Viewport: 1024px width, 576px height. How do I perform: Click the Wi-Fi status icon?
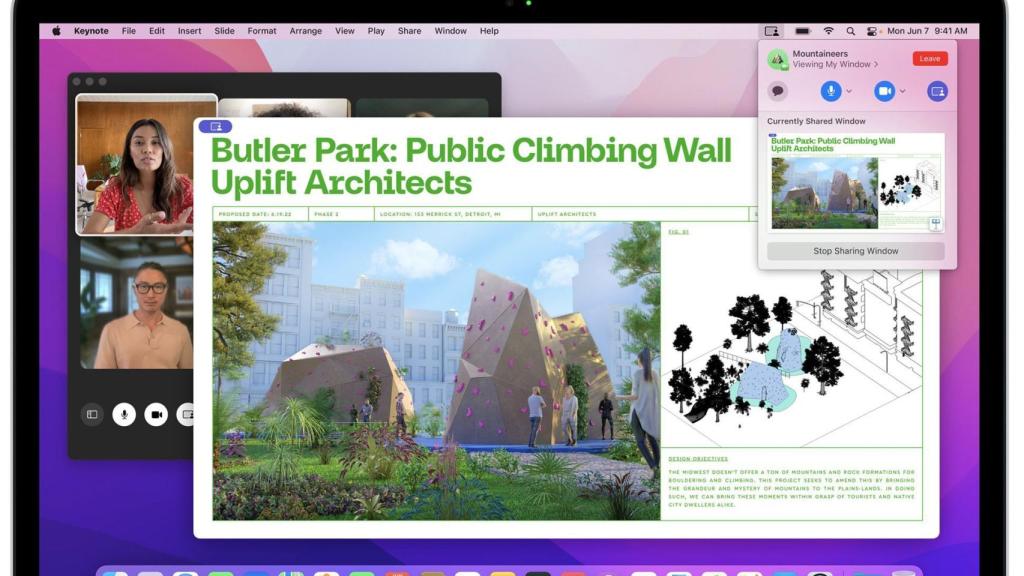[828, 31]
